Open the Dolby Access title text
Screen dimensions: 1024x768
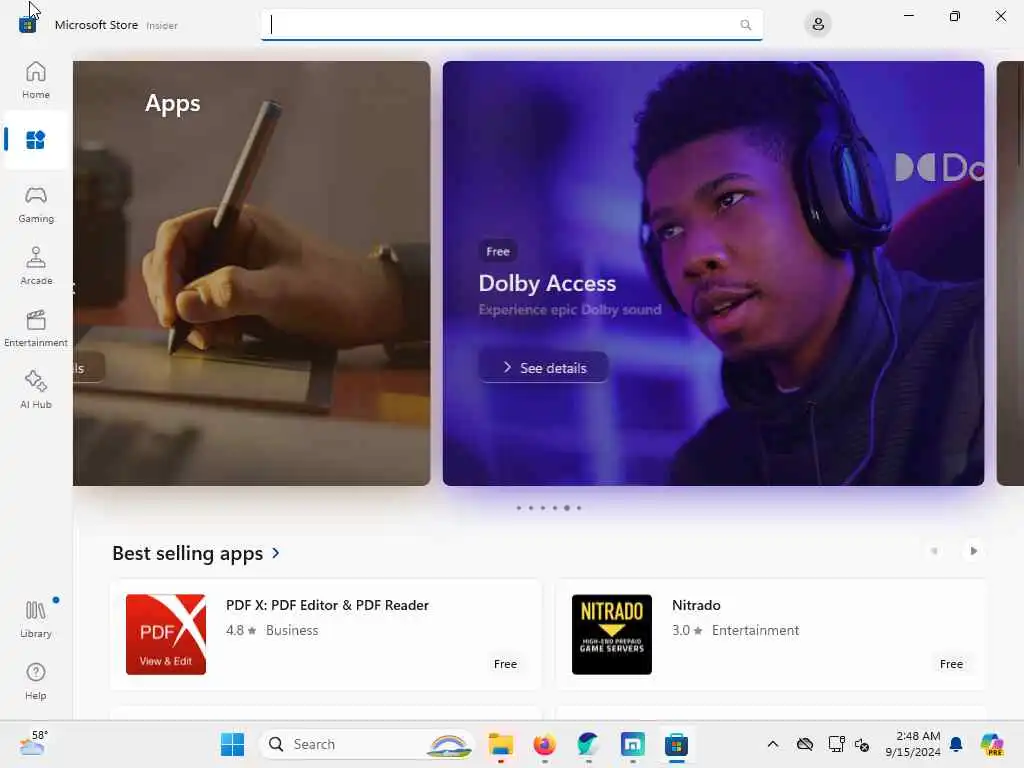(x=547, y=283)
